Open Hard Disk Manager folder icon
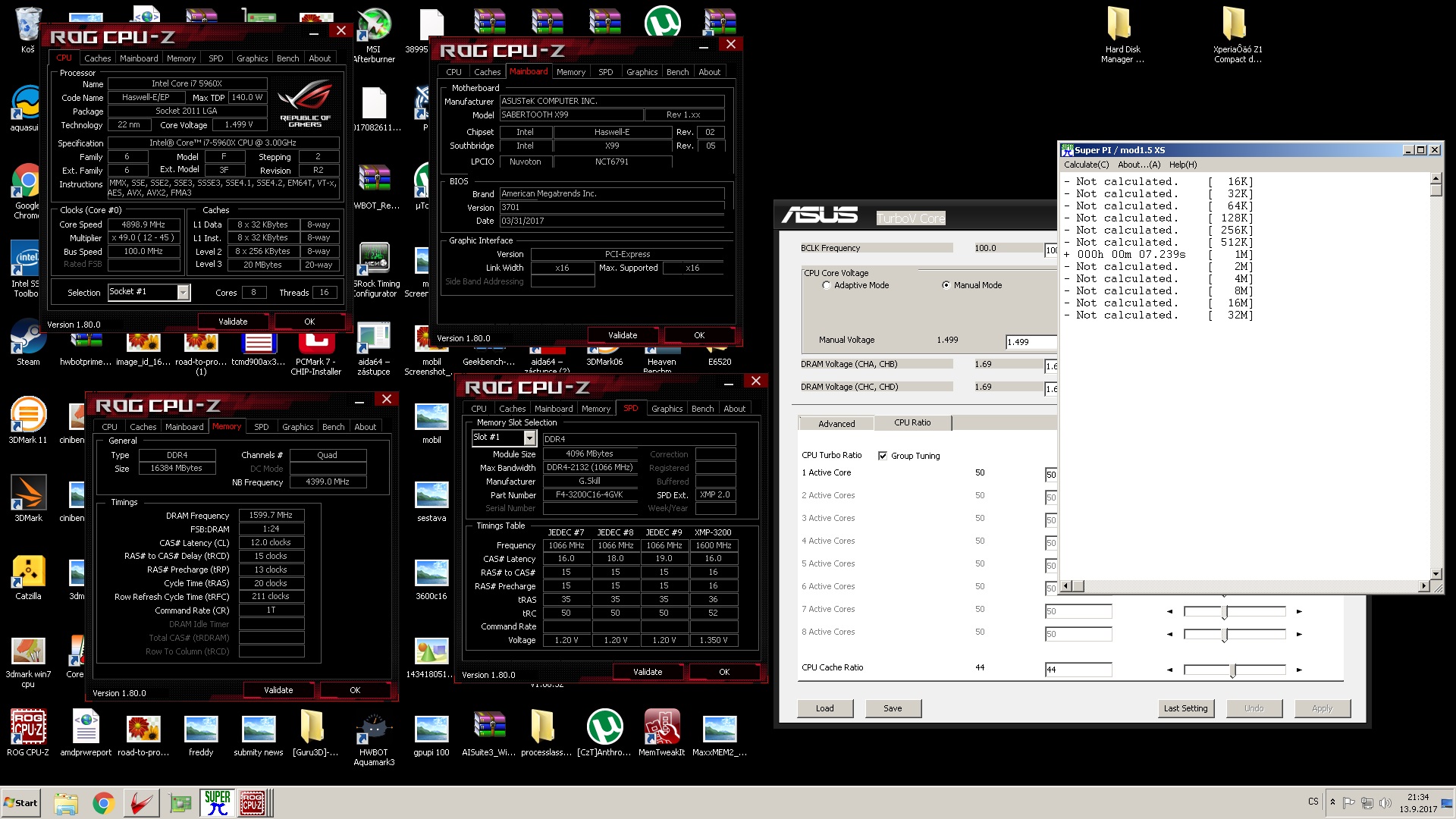Image resolution: width=1456 pixels, height=819 pixels. pos(1122,34)
